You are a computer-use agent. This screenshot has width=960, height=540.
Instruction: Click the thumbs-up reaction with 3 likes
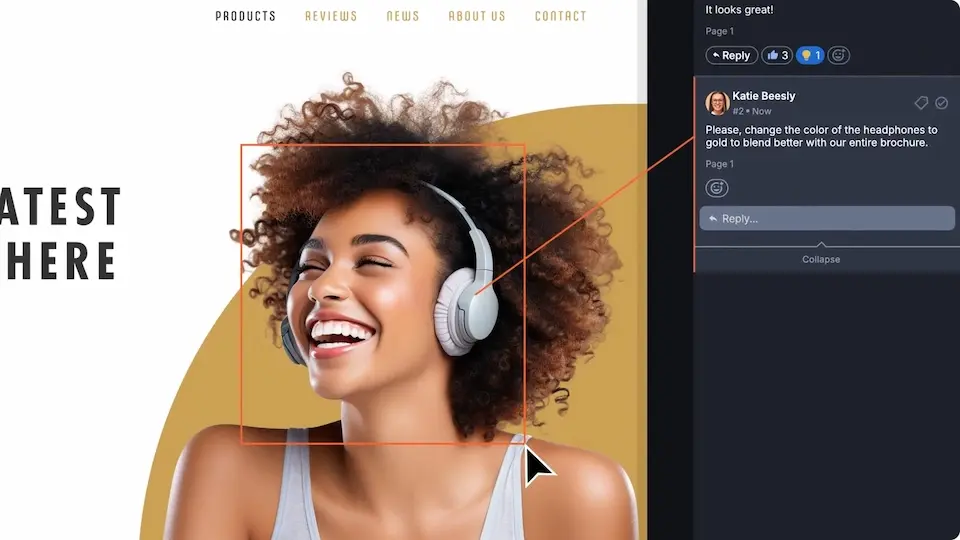776,56
